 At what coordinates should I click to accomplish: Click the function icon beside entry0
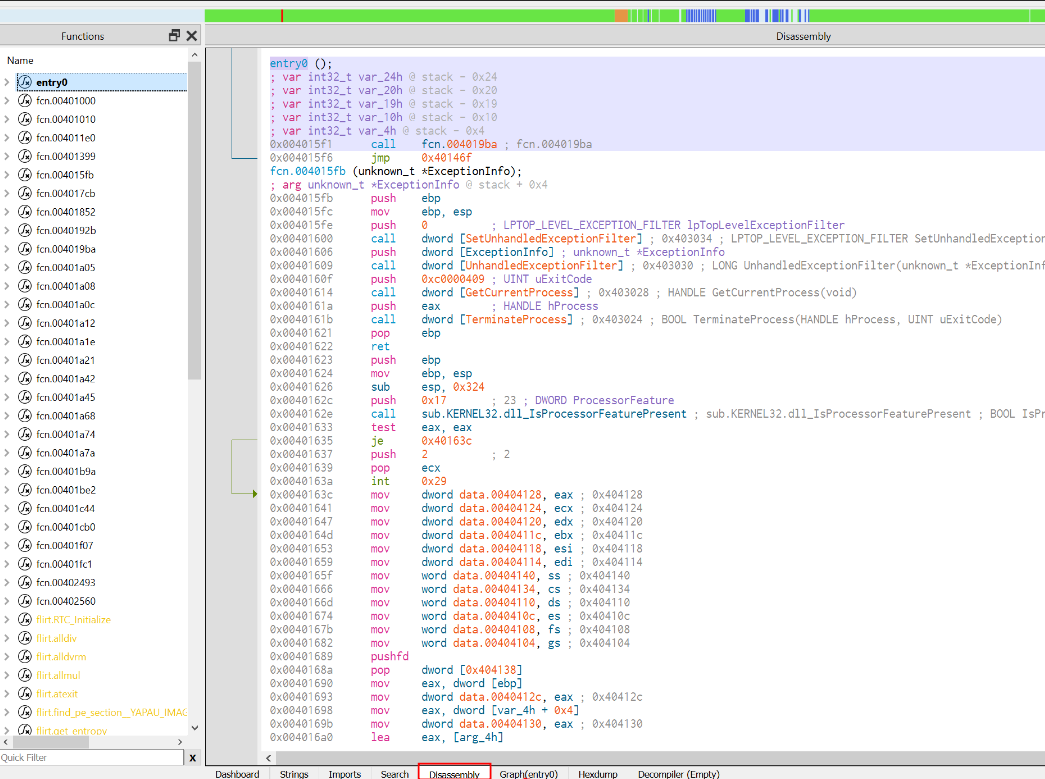tap(25, 82)
